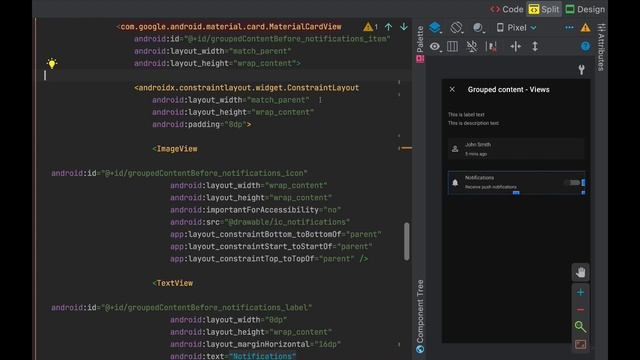
Task: Switch to Design view mode
Action: point(585,9)
